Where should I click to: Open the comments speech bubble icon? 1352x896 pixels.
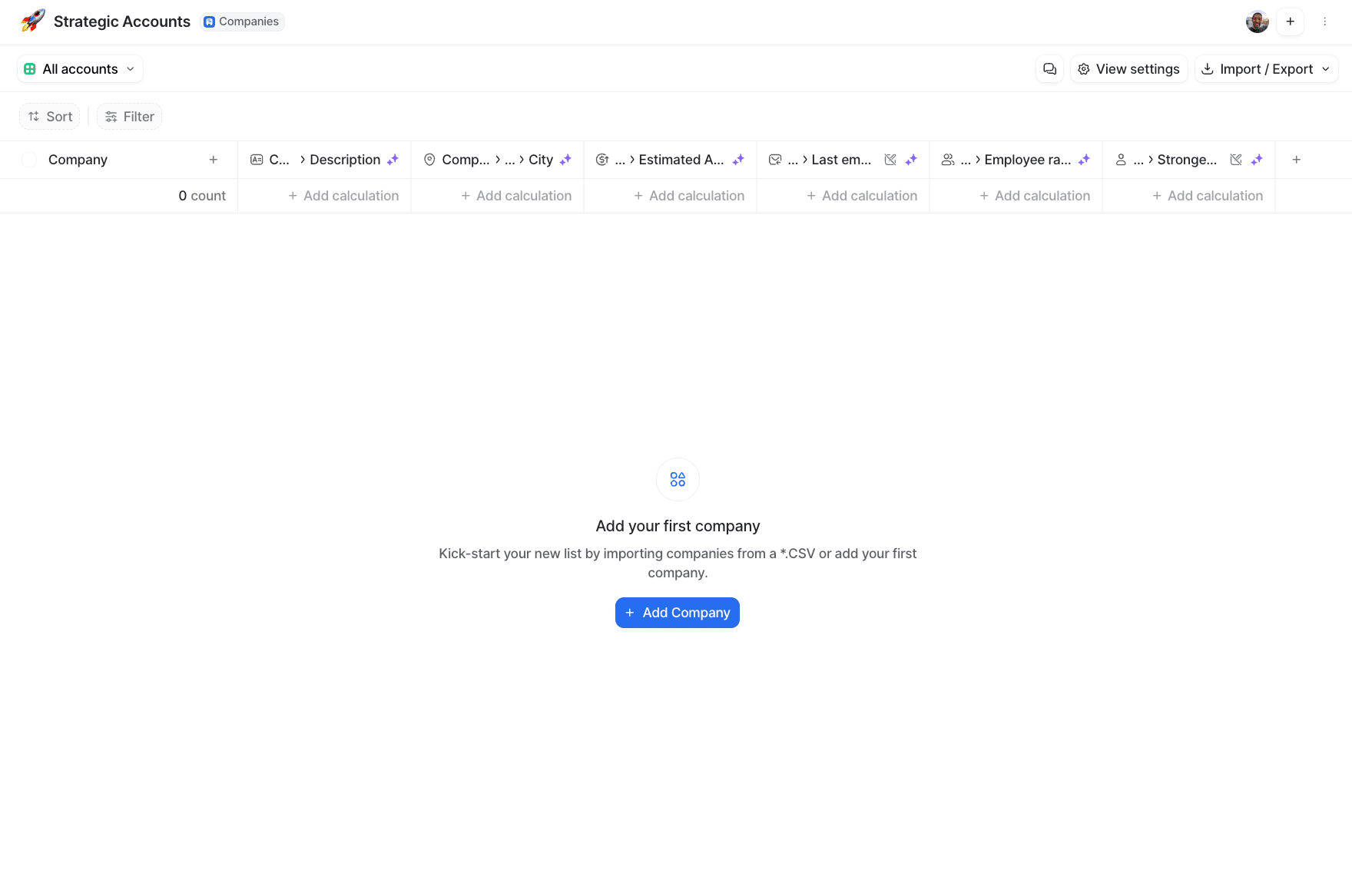tap(1049, 69)
